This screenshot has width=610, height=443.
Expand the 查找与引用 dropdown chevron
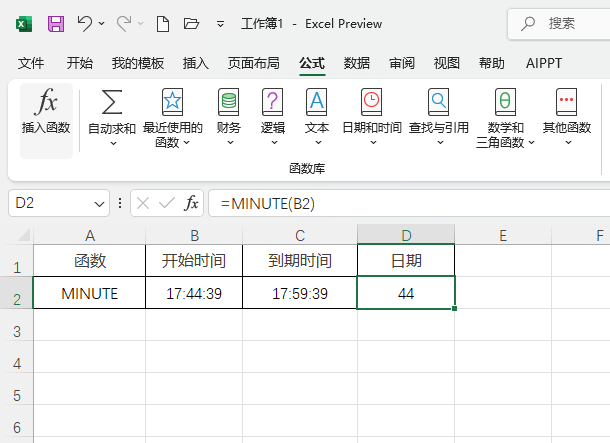coord(440,143)
